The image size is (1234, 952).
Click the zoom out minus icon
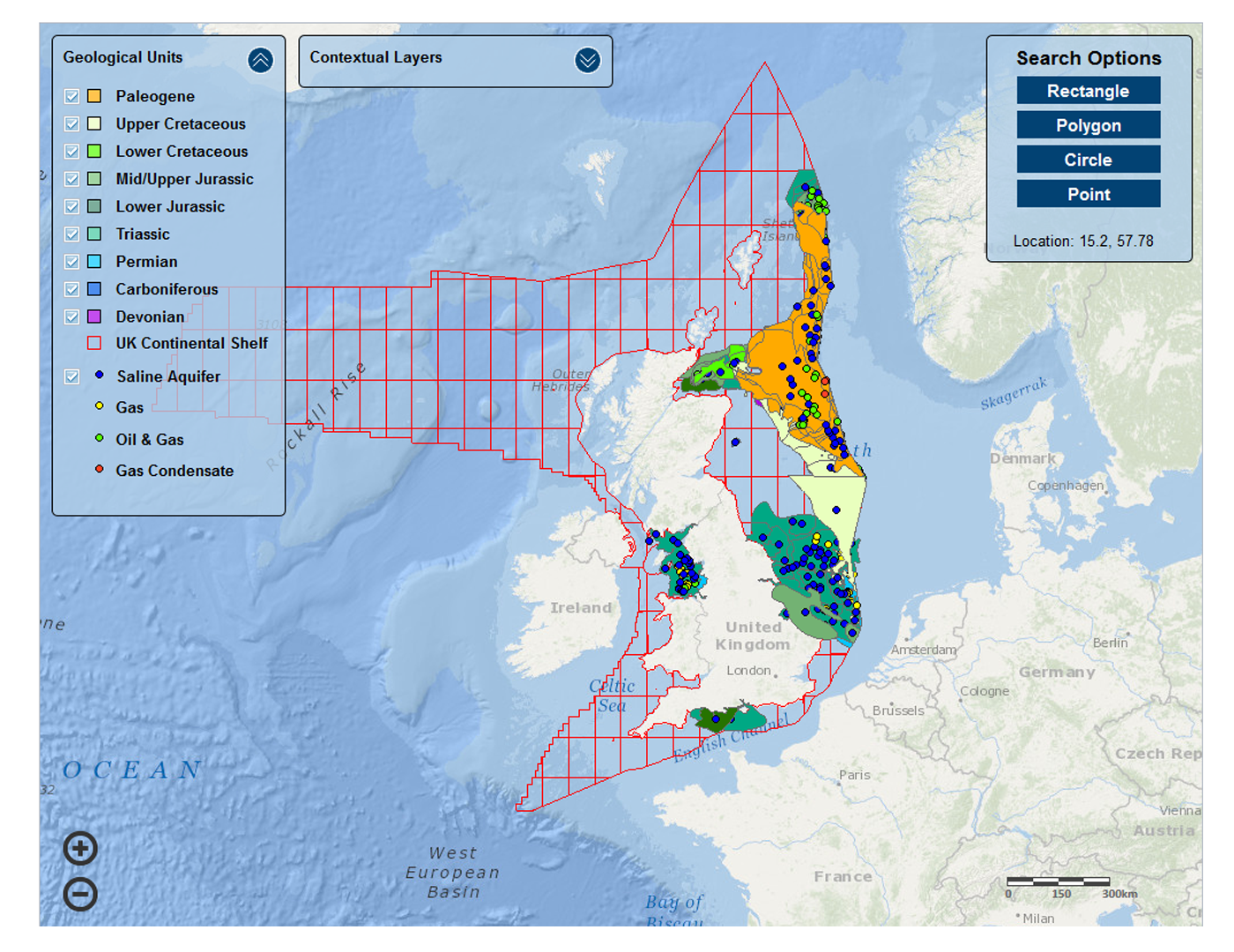pyautogui.click(x=80, y=895)
